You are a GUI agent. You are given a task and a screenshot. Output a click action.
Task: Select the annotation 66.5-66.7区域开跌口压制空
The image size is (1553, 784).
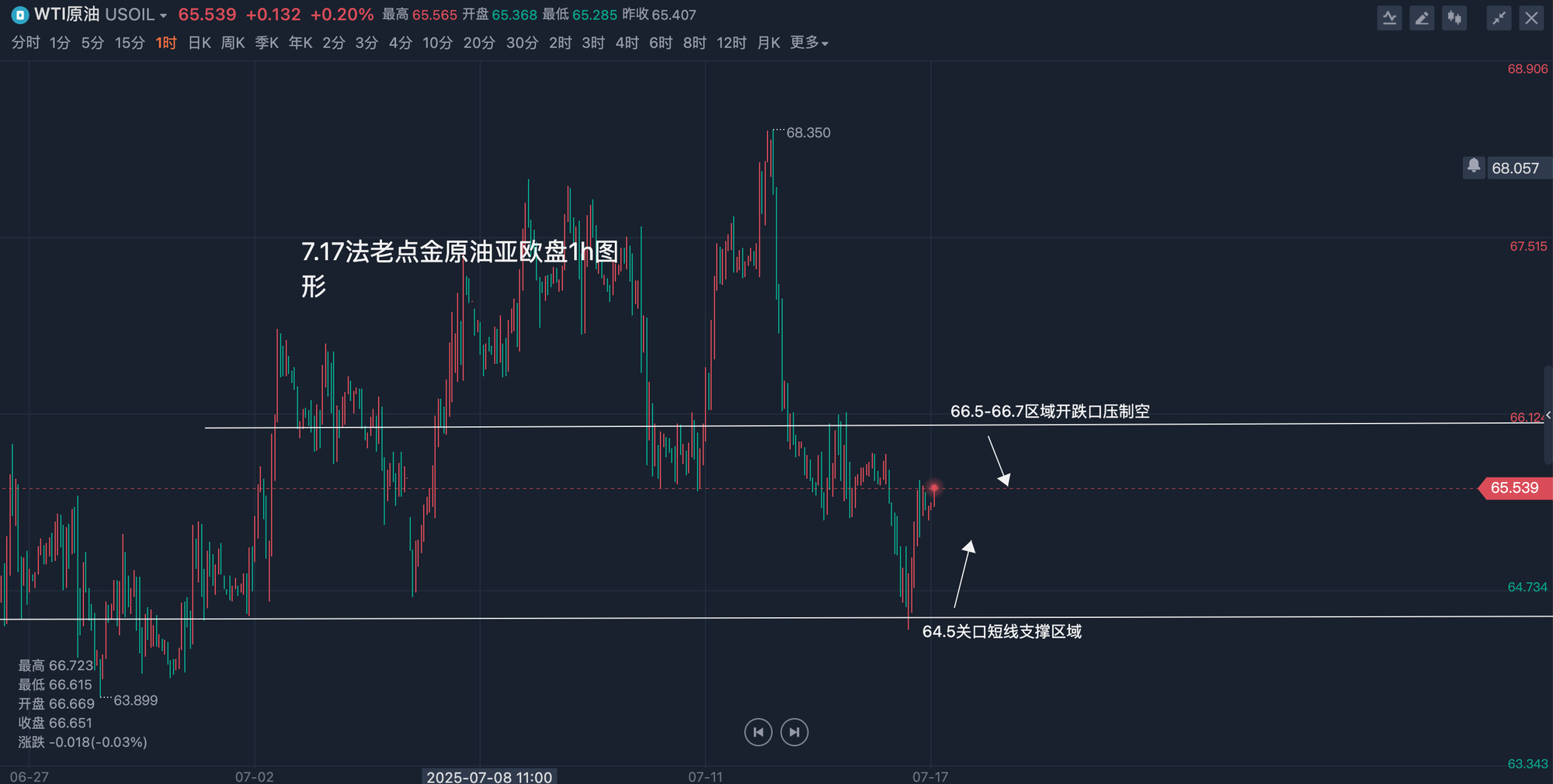[x=1050, y=411]
